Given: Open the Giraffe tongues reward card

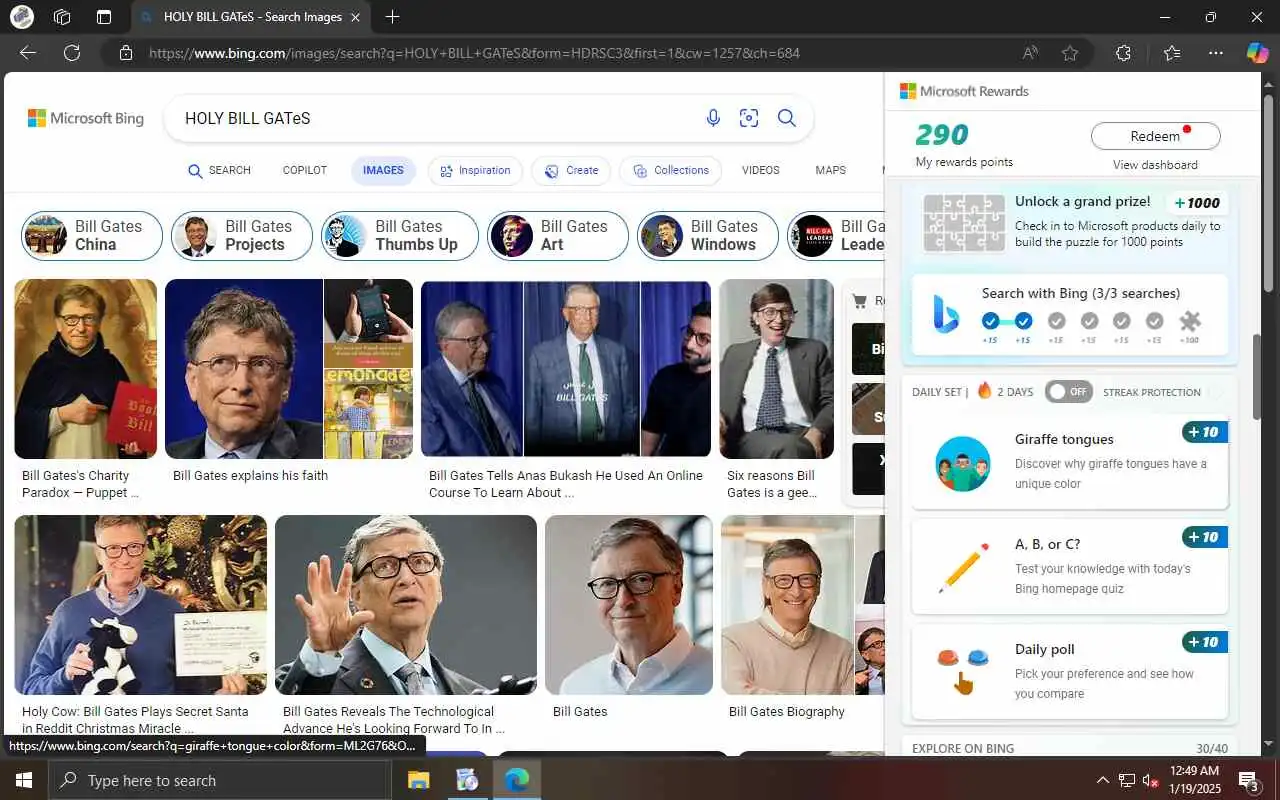Looking at the screenshot, I should tap(1070, 463).
